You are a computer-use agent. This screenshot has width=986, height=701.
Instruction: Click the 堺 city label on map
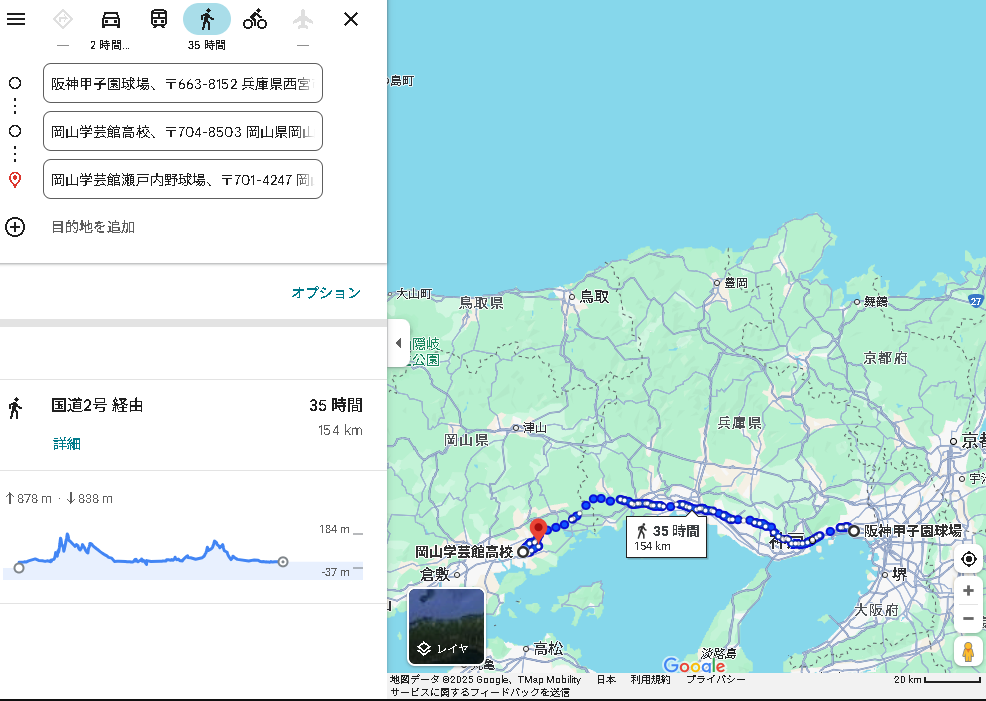(x=900, y=574)
